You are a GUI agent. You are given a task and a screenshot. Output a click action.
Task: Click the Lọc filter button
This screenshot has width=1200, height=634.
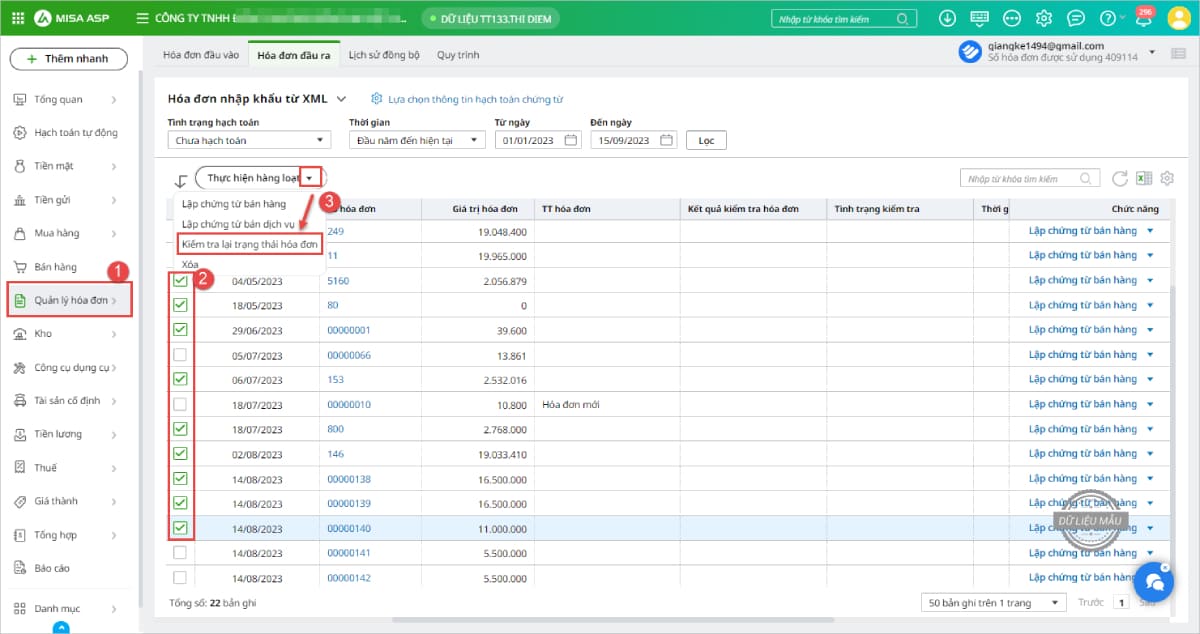point(706,141)
